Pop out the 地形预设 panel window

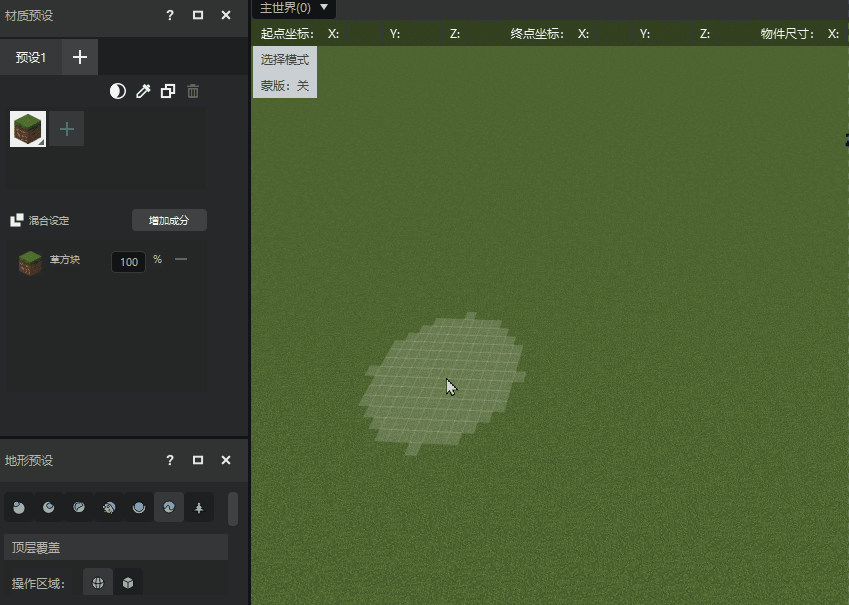[198, 460]
